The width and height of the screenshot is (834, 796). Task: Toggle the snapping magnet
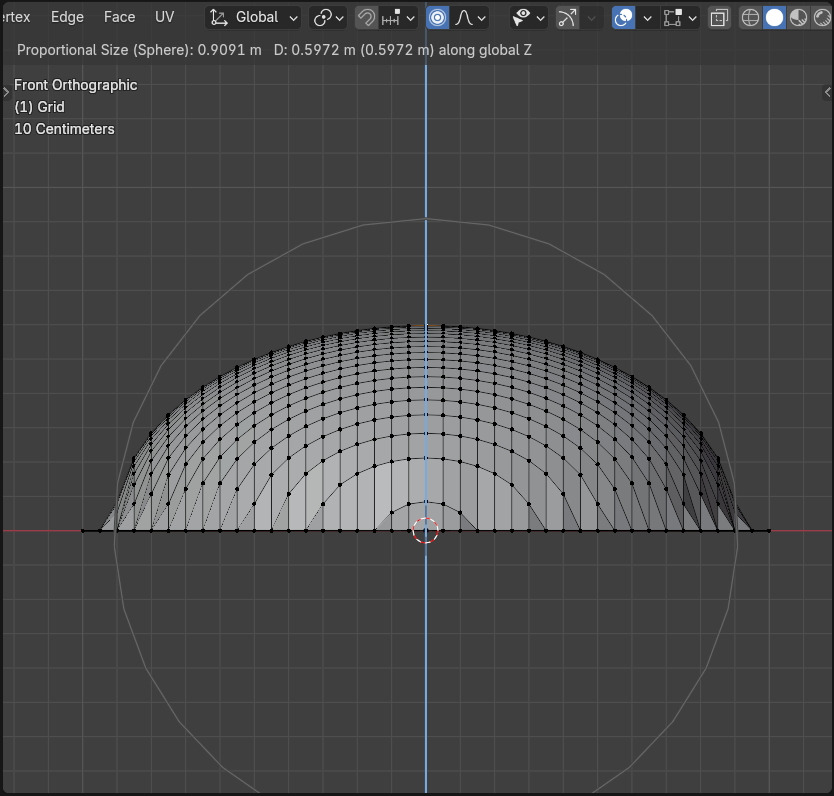click(x=366, y=17)
